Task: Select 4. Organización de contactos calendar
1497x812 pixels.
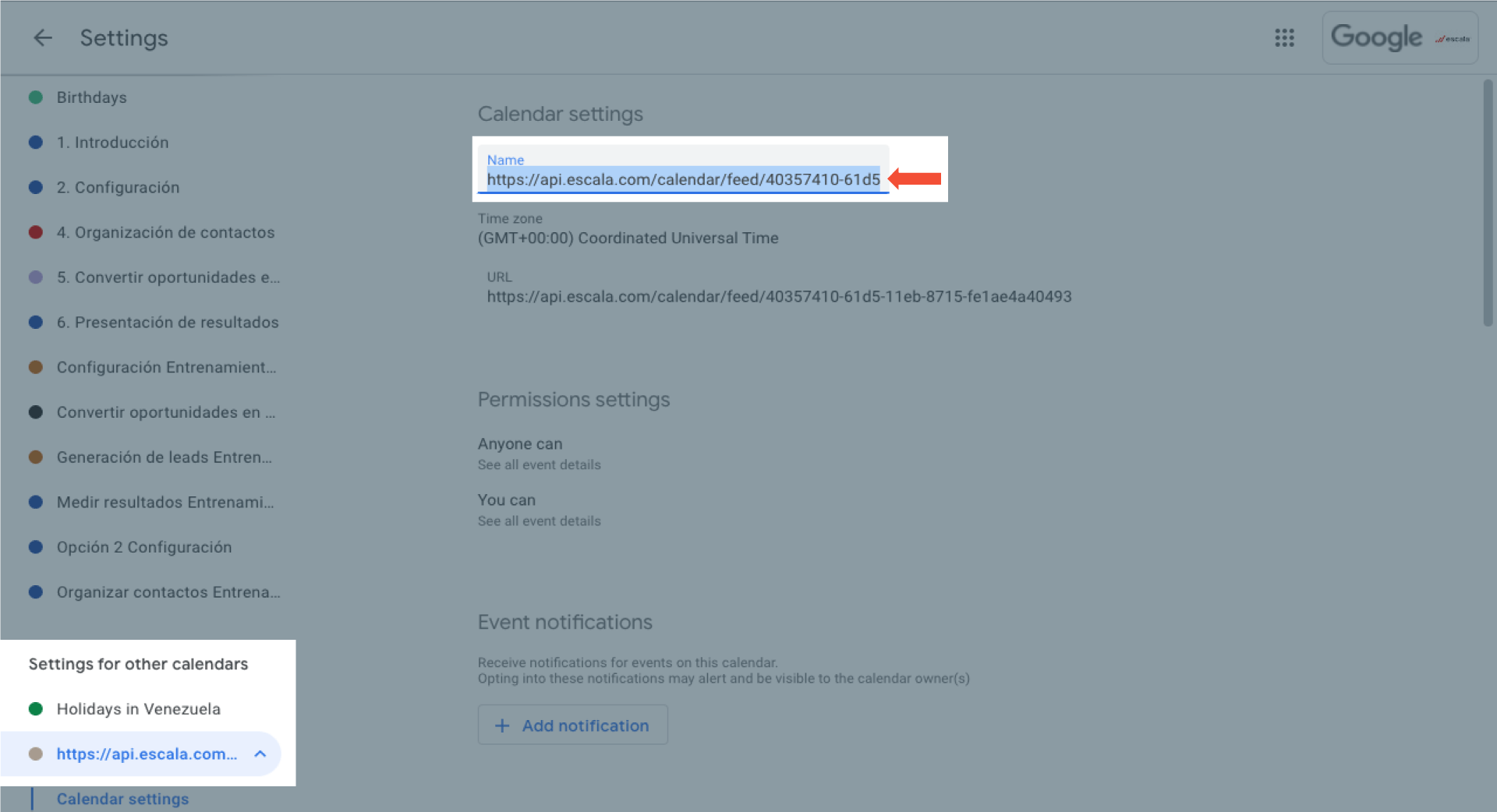Action: point(165,232)
